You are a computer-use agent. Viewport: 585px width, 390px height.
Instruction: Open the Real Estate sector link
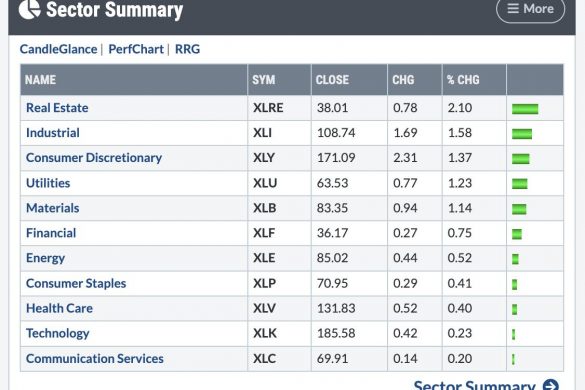coord(57,108)
